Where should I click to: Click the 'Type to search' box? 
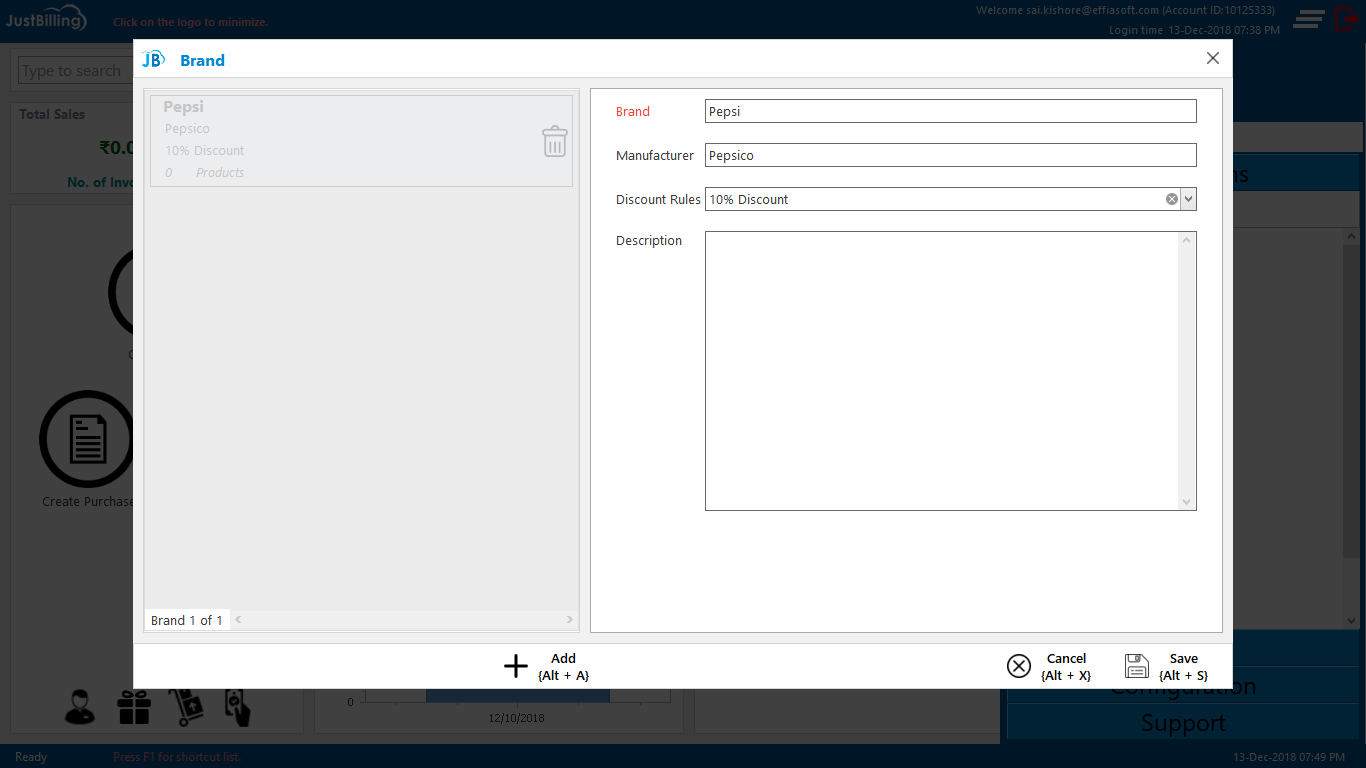(x=75, y=71)
